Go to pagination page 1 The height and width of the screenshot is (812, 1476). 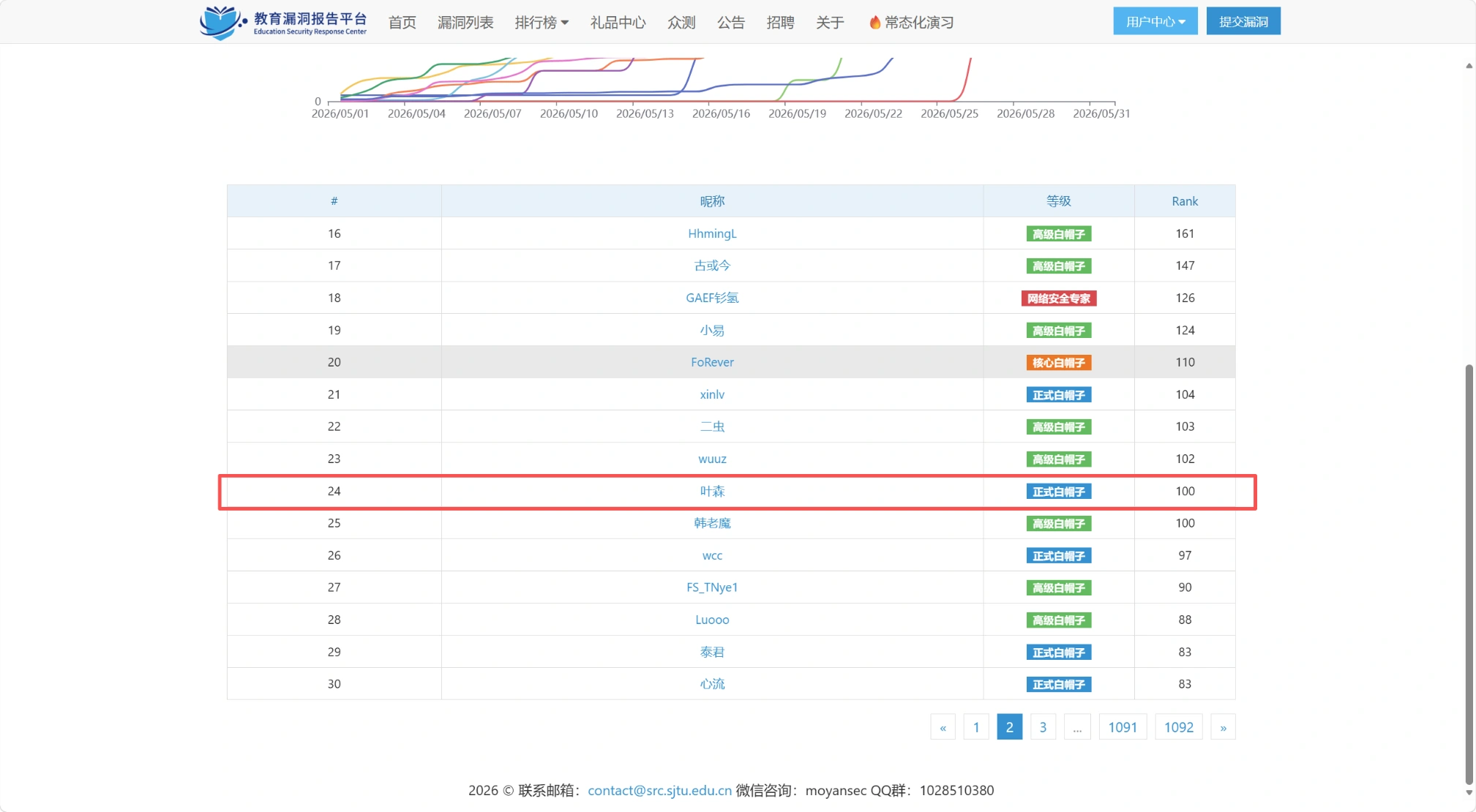(976, 727)
